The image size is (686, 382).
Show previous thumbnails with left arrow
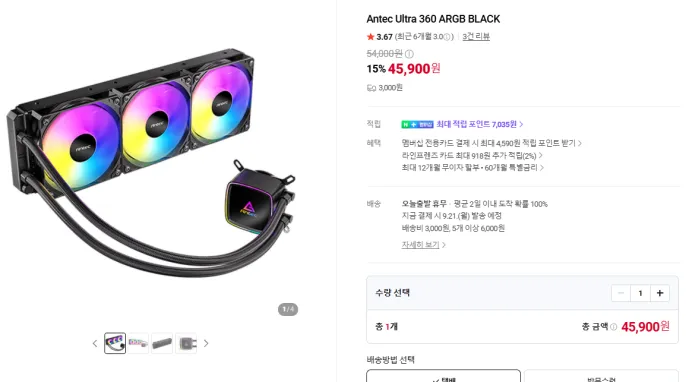pyautogui.click(x=95, y=343)
